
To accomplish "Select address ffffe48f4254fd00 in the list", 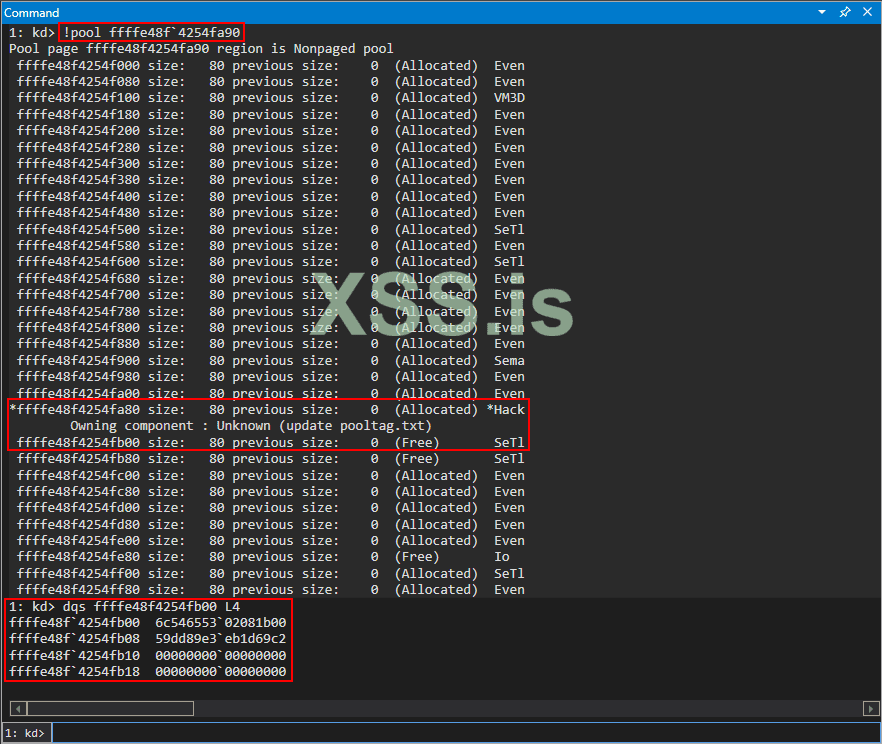I will pyautogui.click(x=78, y=508).
